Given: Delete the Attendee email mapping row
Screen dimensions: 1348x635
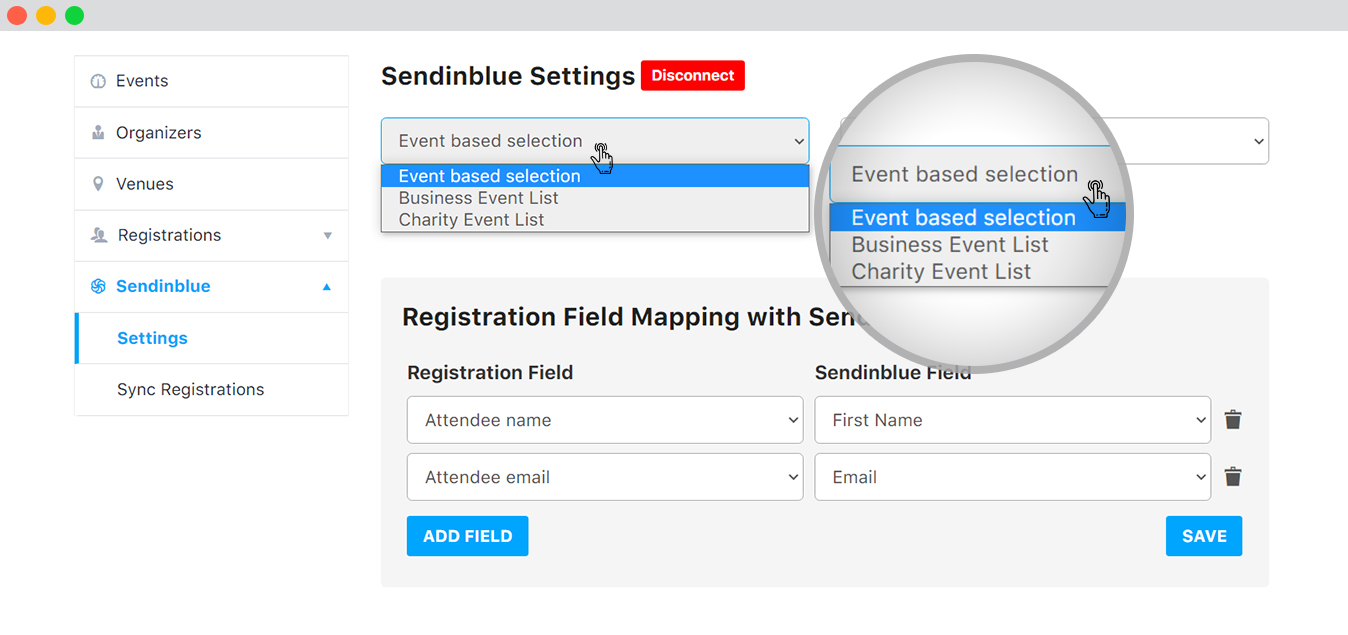Looking at the screenshot, I should (x=1233, y=477).
